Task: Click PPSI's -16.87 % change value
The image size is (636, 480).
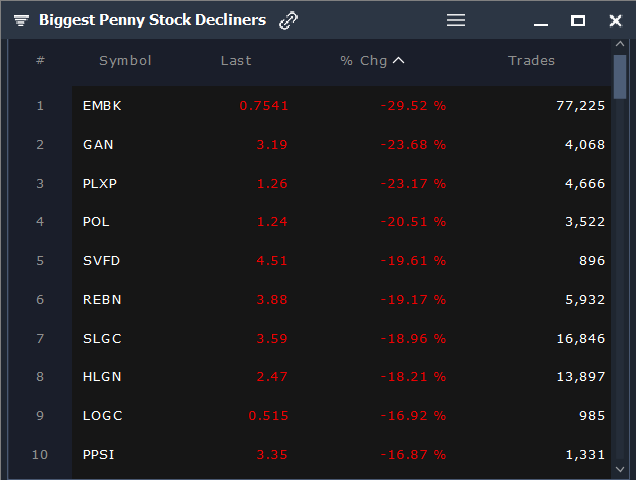Action: pyautogui.click(x=413, y=455)
